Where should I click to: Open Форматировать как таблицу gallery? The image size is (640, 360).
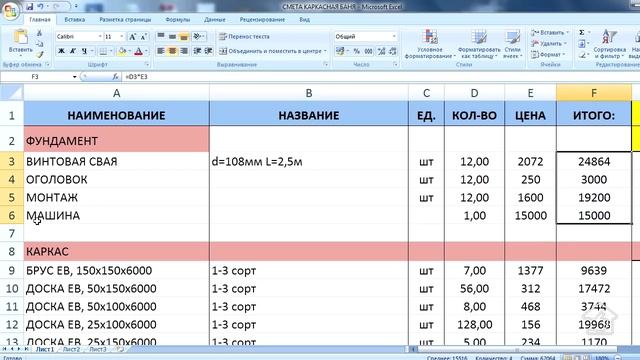tap(479, 44)
